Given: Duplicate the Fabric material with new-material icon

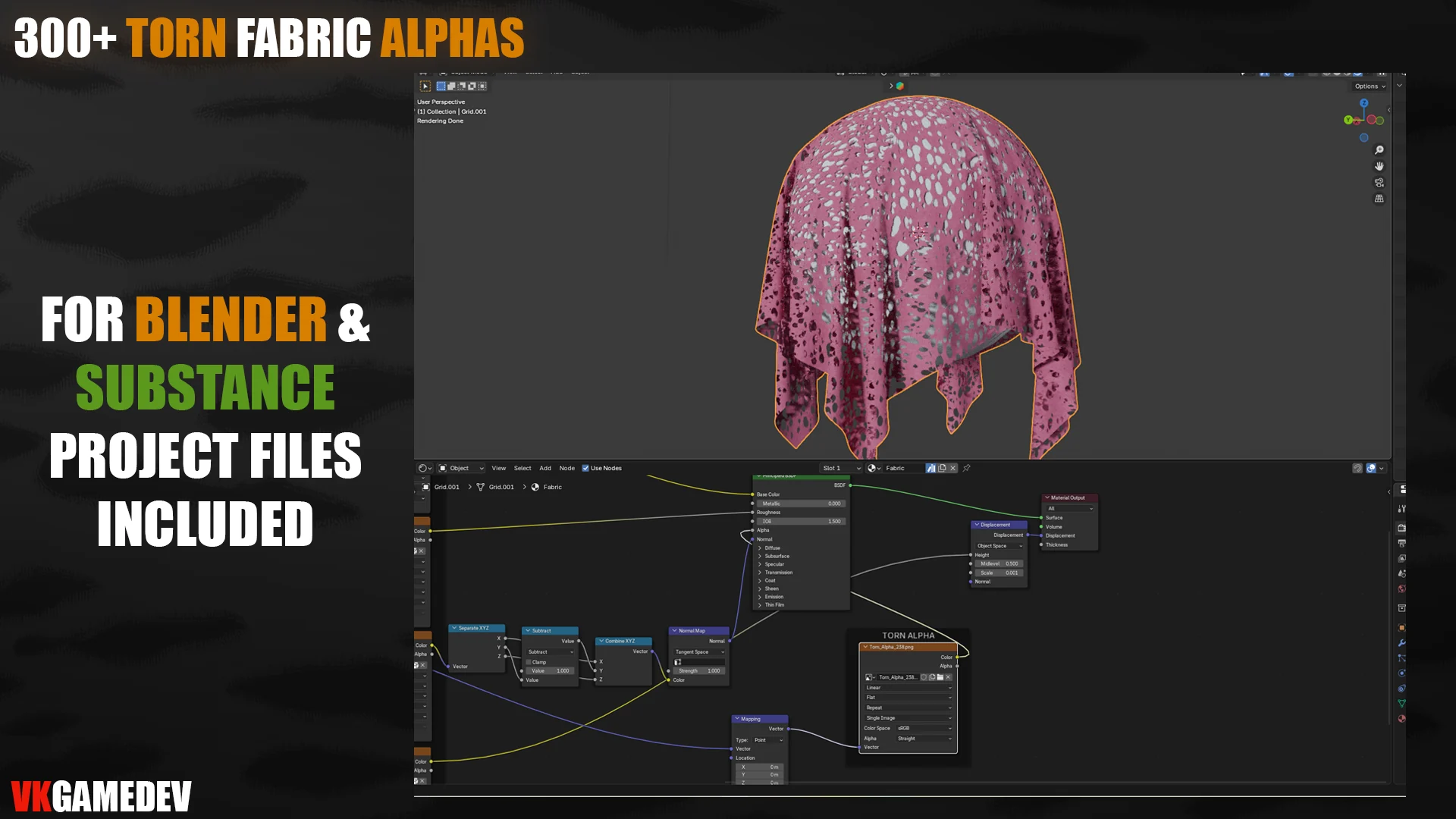Looking at the screenshot, I should point(942,469).
